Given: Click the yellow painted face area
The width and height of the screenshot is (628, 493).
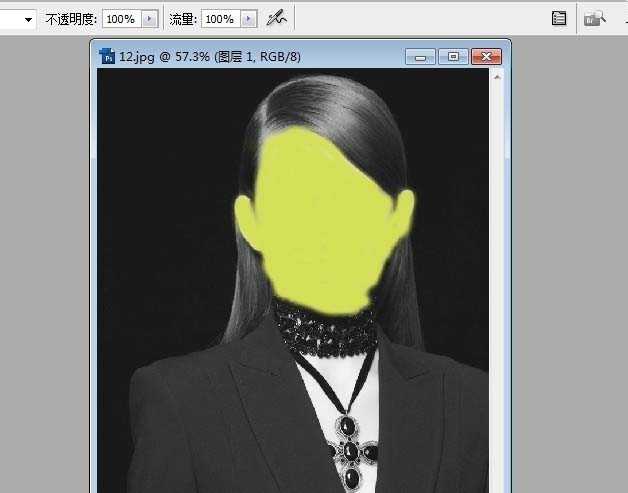Looking at the screenshot, I should pyautogui.click(x=324, y=220).
